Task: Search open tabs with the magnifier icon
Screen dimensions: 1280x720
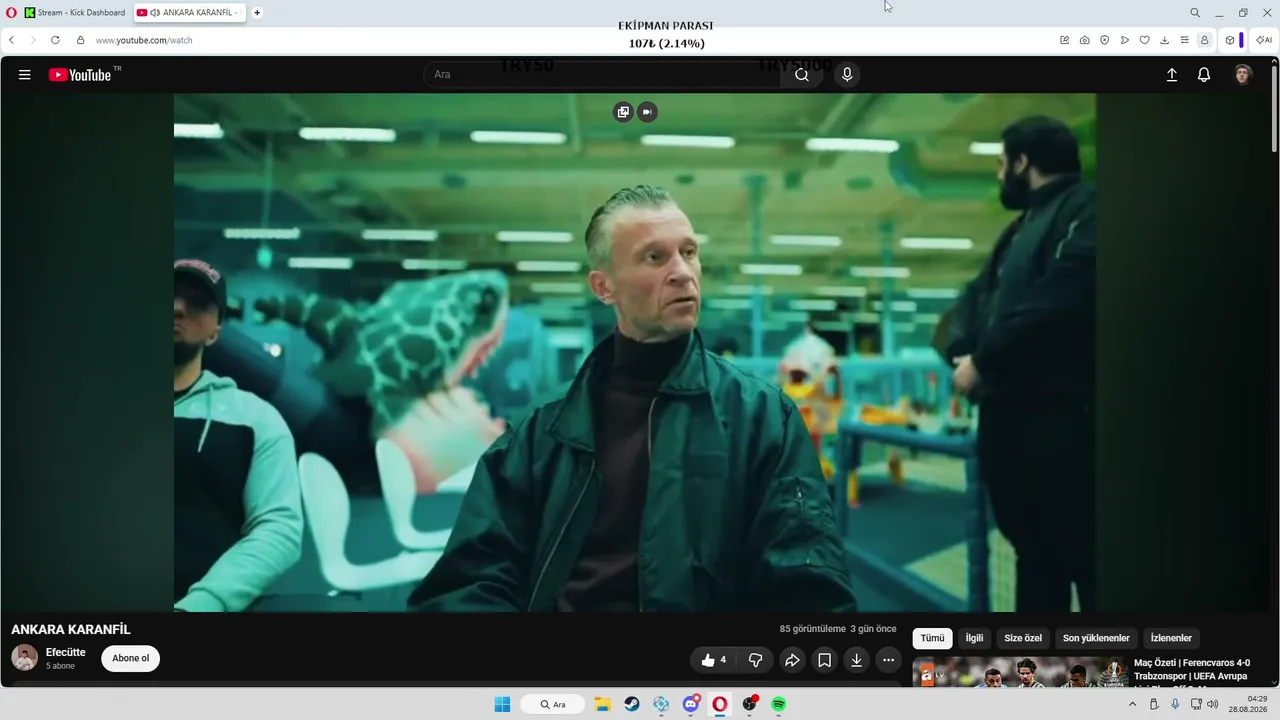Action: click(x=1195, y=13)
